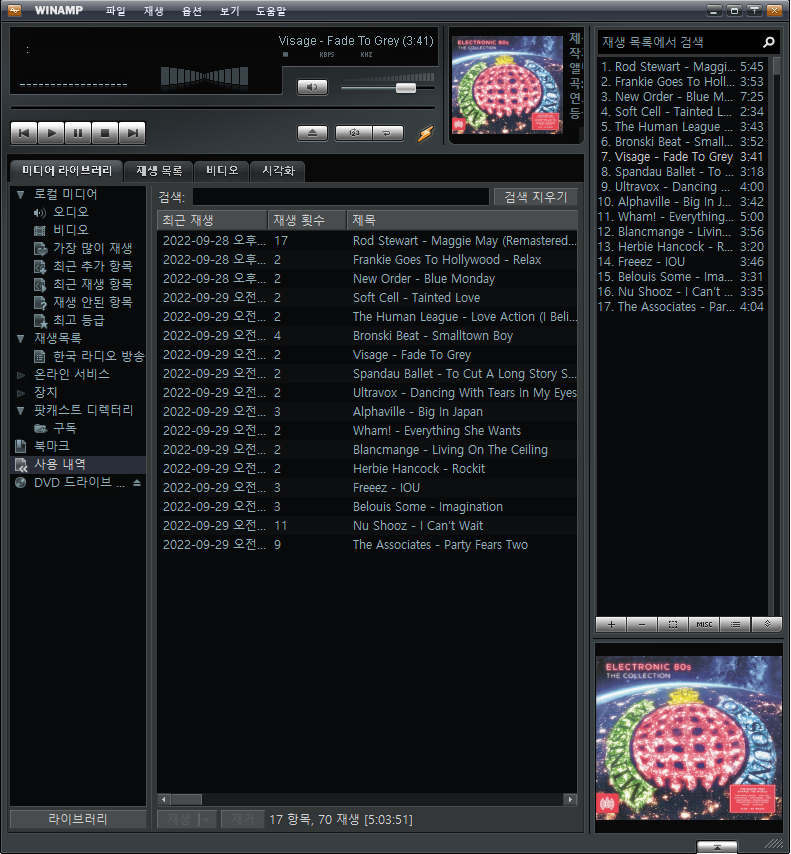
Task: Select 오디오 in the library tree
Action: click(70, 212)
